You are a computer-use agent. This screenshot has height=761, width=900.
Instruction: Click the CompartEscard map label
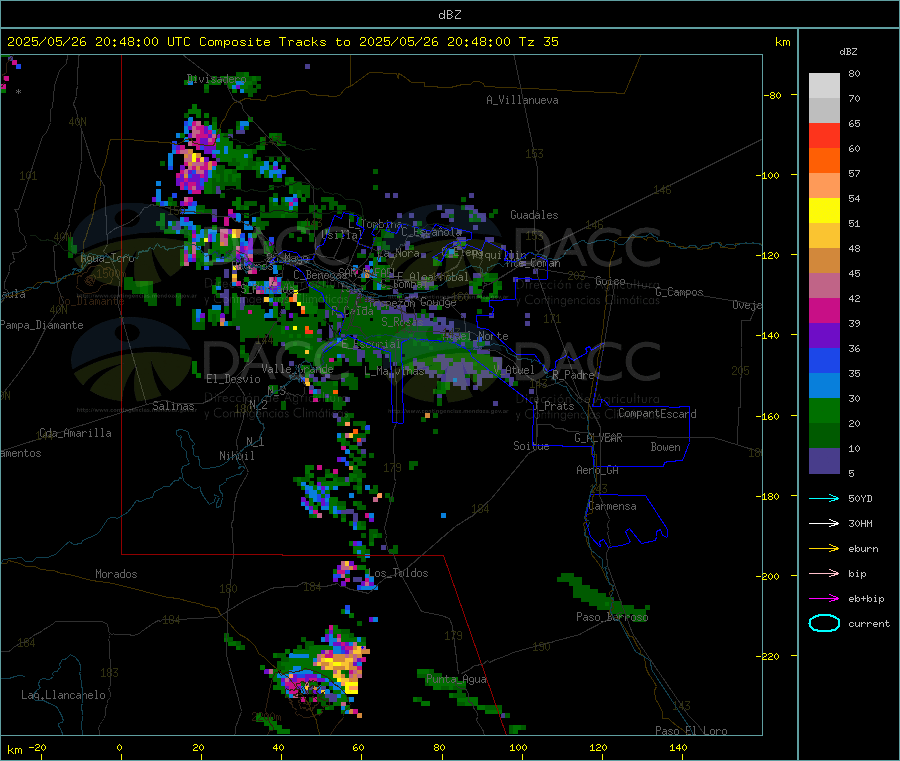[x=657, y=414]
